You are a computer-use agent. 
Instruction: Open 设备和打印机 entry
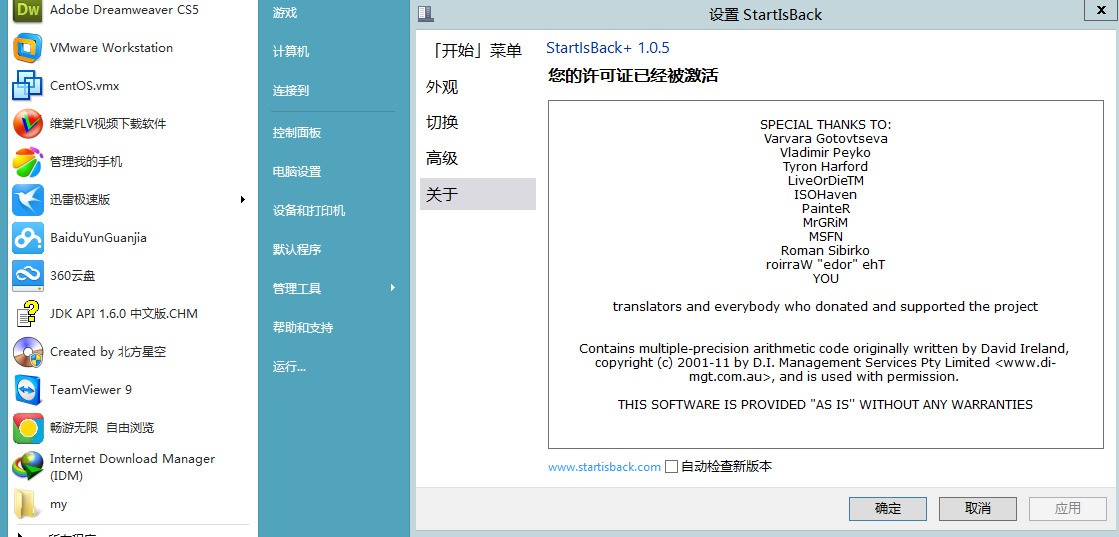click(x=309, y=211)
